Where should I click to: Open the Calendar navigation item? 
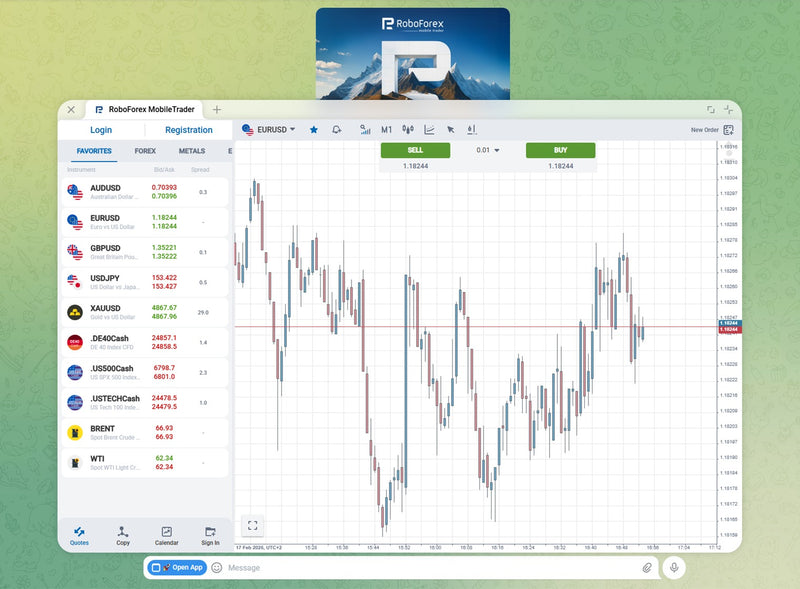pos(166,536)
